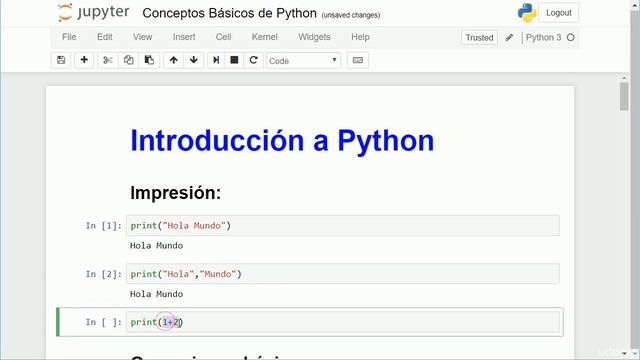Image resolution: width=640 pixels, height=360 pixels.
Task: Click the empty In [ ]: prompt
Action: [103, 322]
